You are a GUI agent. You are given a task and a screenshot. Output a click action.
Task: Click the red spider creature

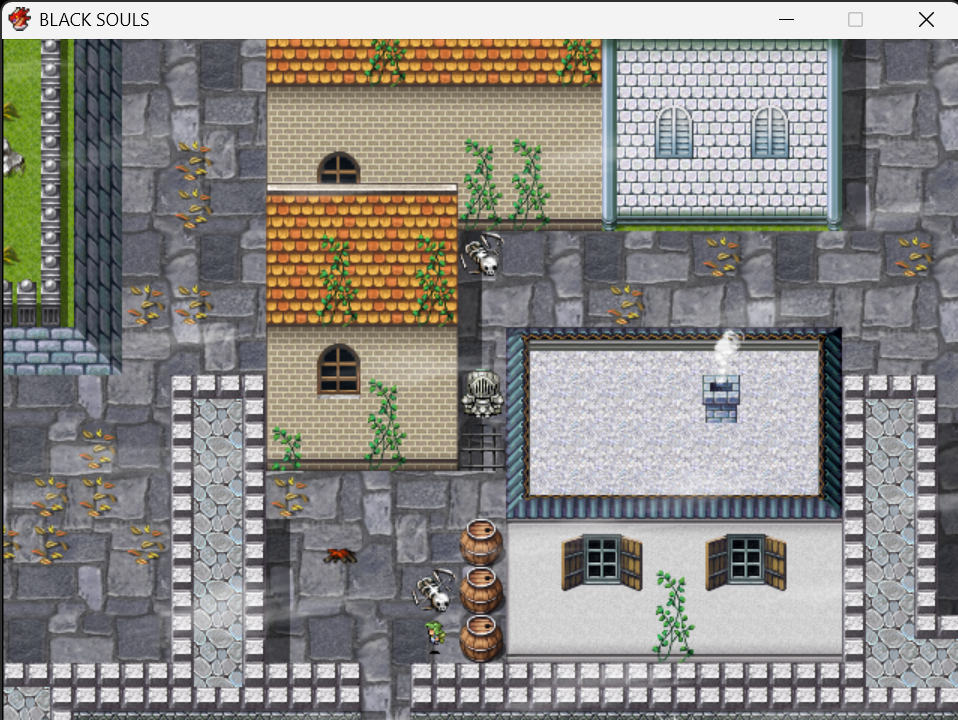point(340,556)
